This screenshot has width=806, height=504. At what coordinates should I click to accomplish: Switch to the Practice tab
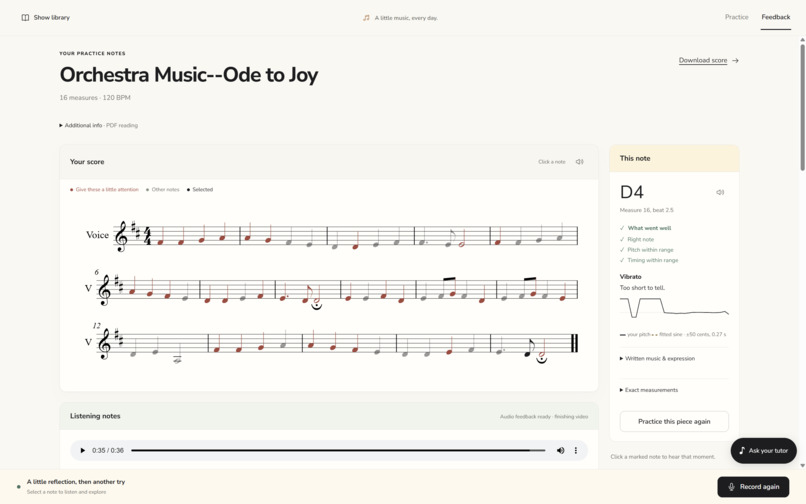(737, 17)
